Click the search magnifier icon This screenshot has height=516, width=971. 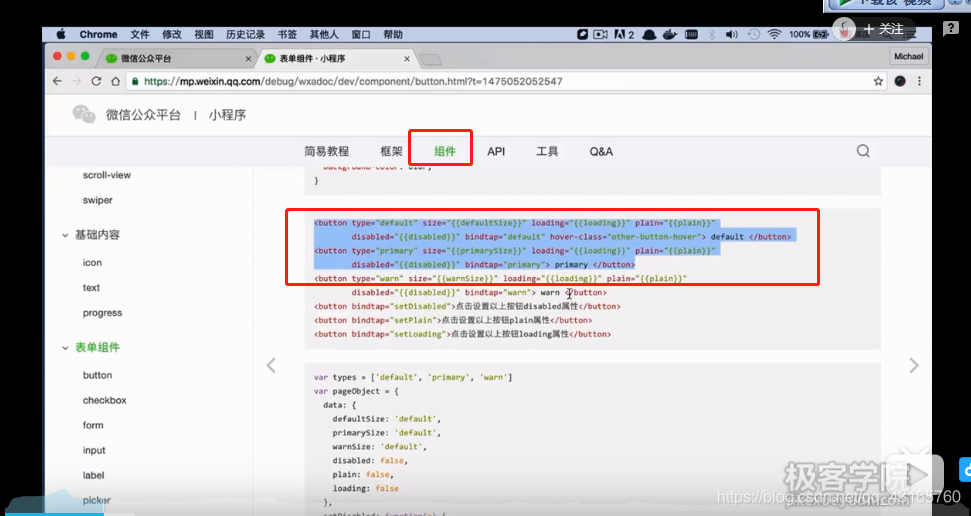tap(863, 151)
